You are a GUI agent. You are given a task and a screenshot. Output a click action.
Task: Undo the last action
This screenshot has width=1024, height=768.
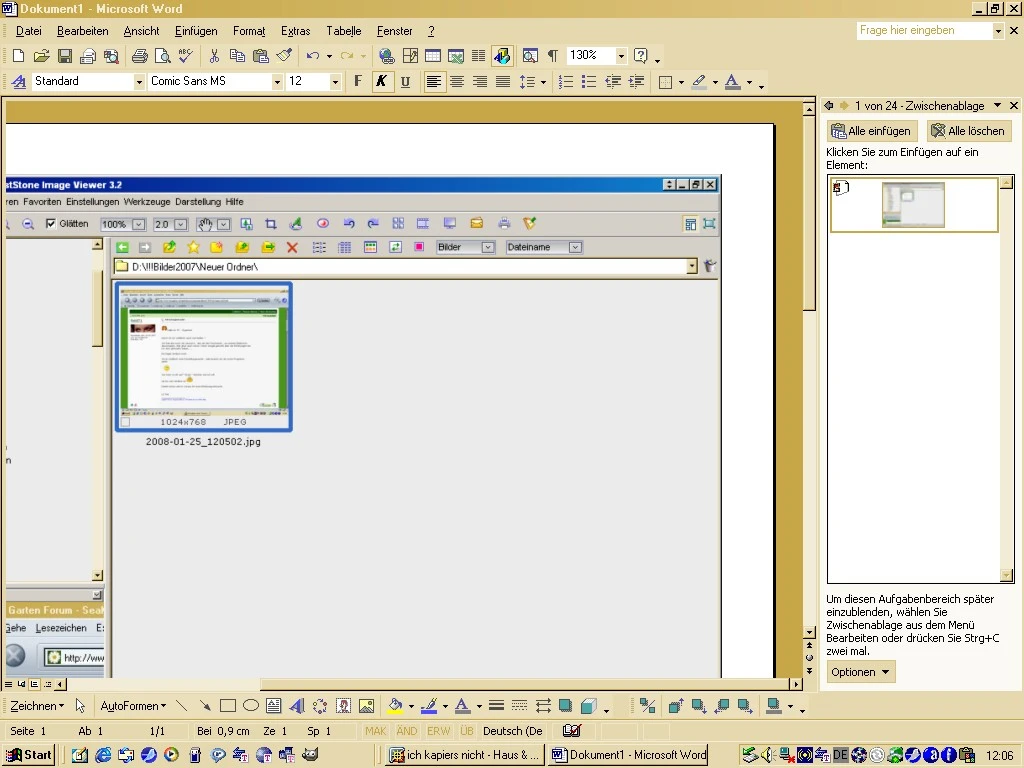(313, 56)
